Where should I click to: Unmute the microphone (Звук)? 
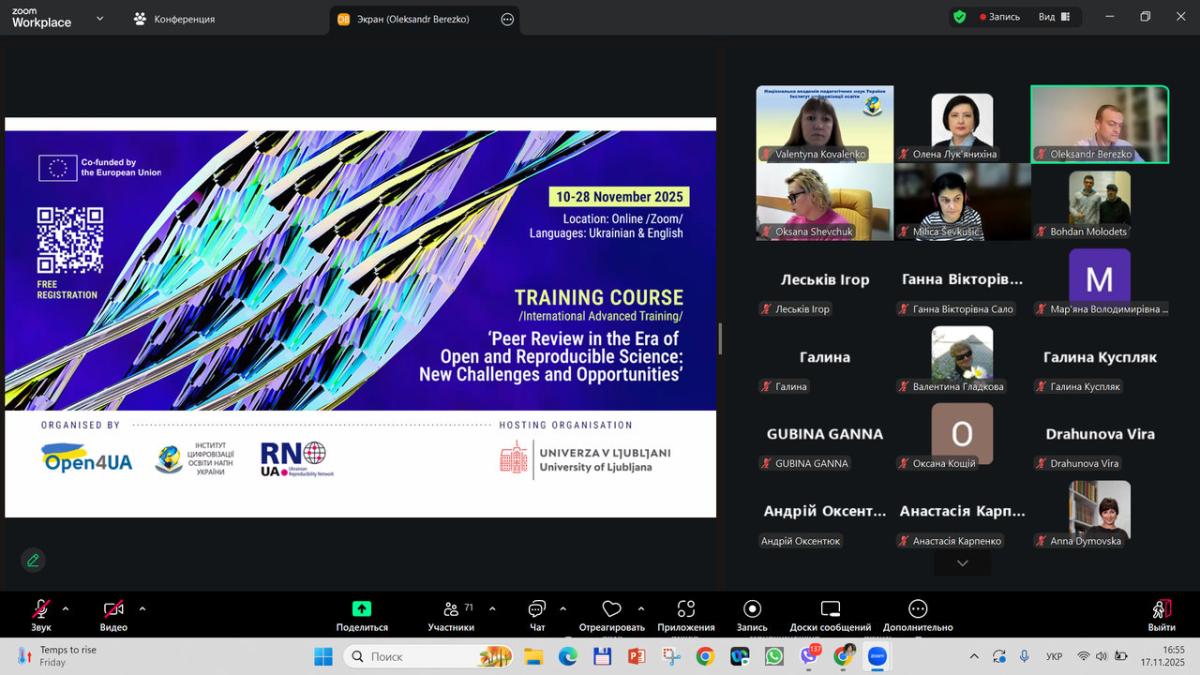(x=41, y=610)
